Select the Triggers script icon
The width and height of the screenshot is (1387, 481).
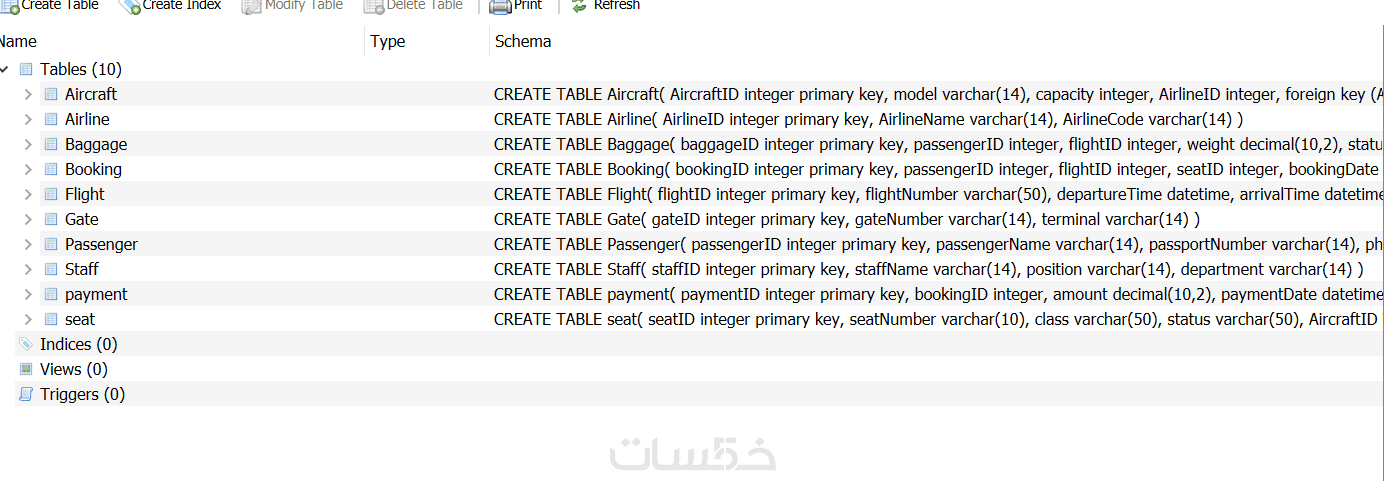(26, 394)
